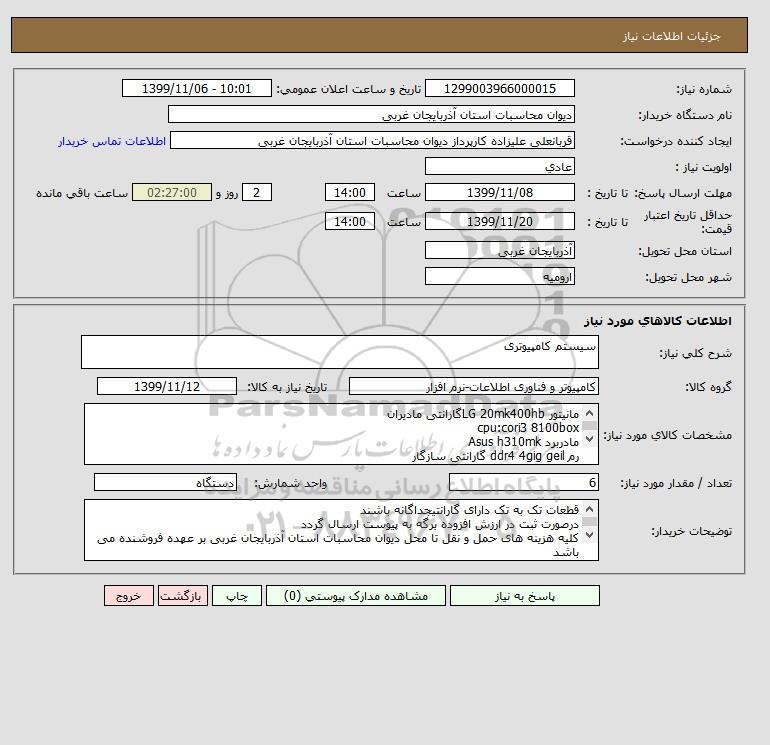This screenshot has width=770, height=745.
Task: Select need date field 1399/11/12
Action: pos(167,386)
